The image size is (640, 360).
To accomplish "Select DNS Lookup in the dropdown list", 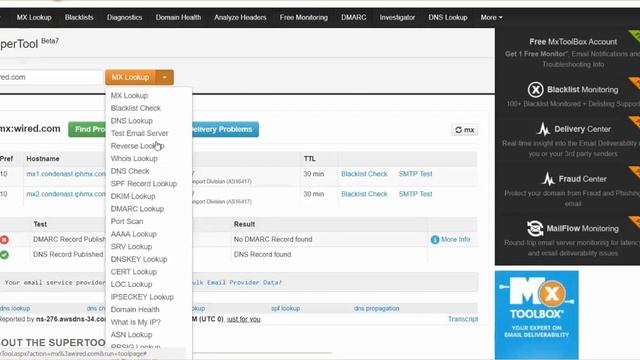I will click(131, 121).
